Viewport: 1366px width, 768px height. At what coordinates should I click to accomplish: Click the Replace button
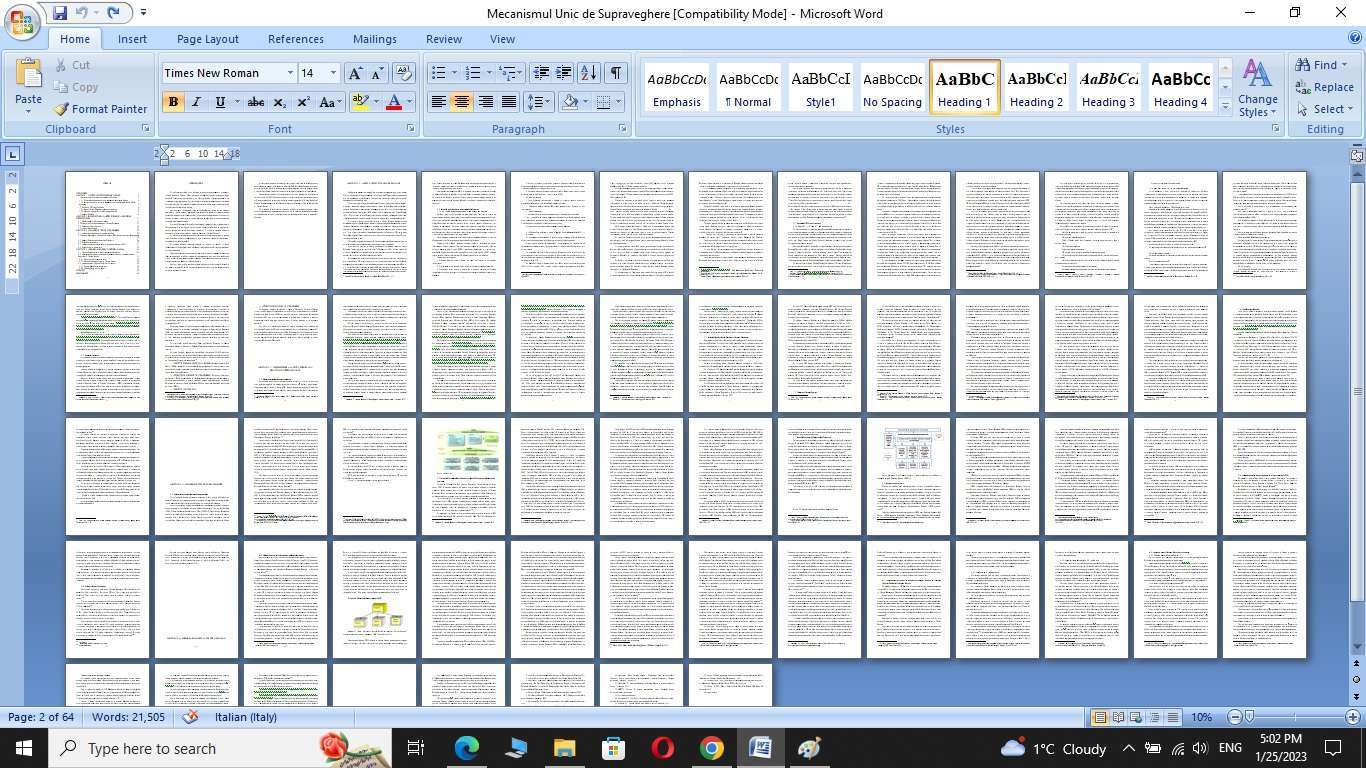coord(1324,87)
